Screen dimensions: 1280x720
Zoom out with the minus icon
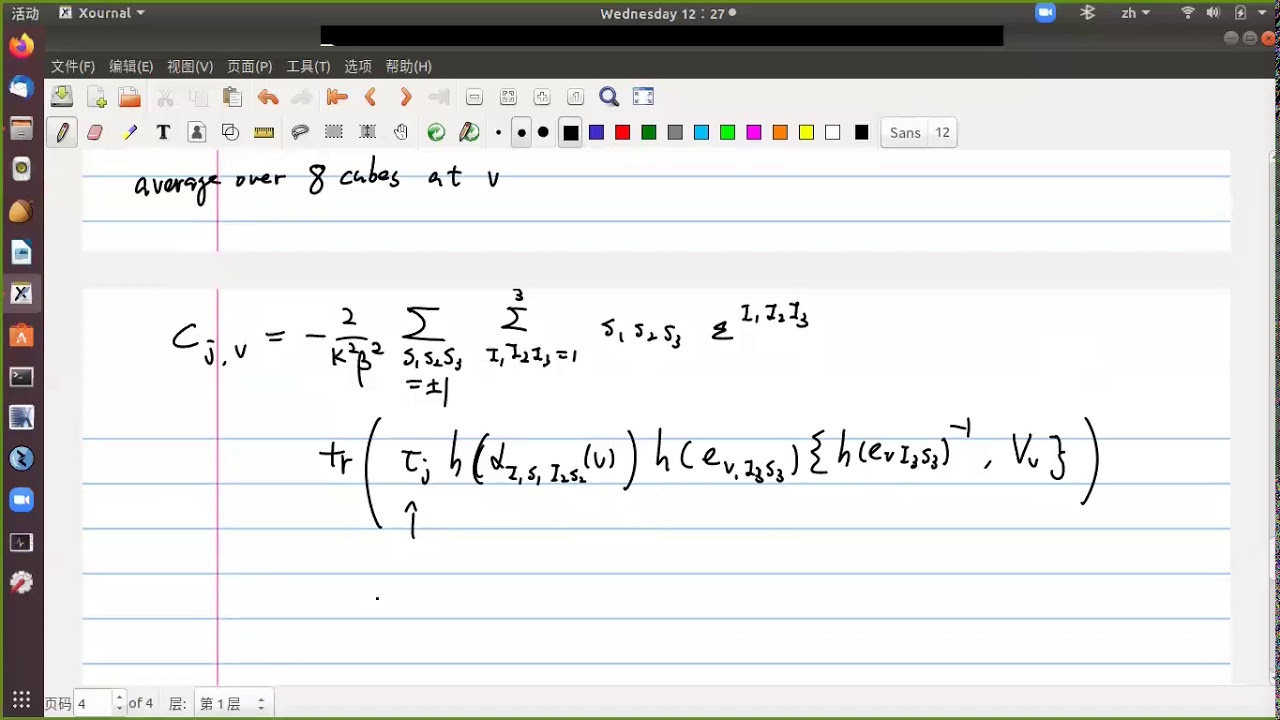(x=475, y=97)
